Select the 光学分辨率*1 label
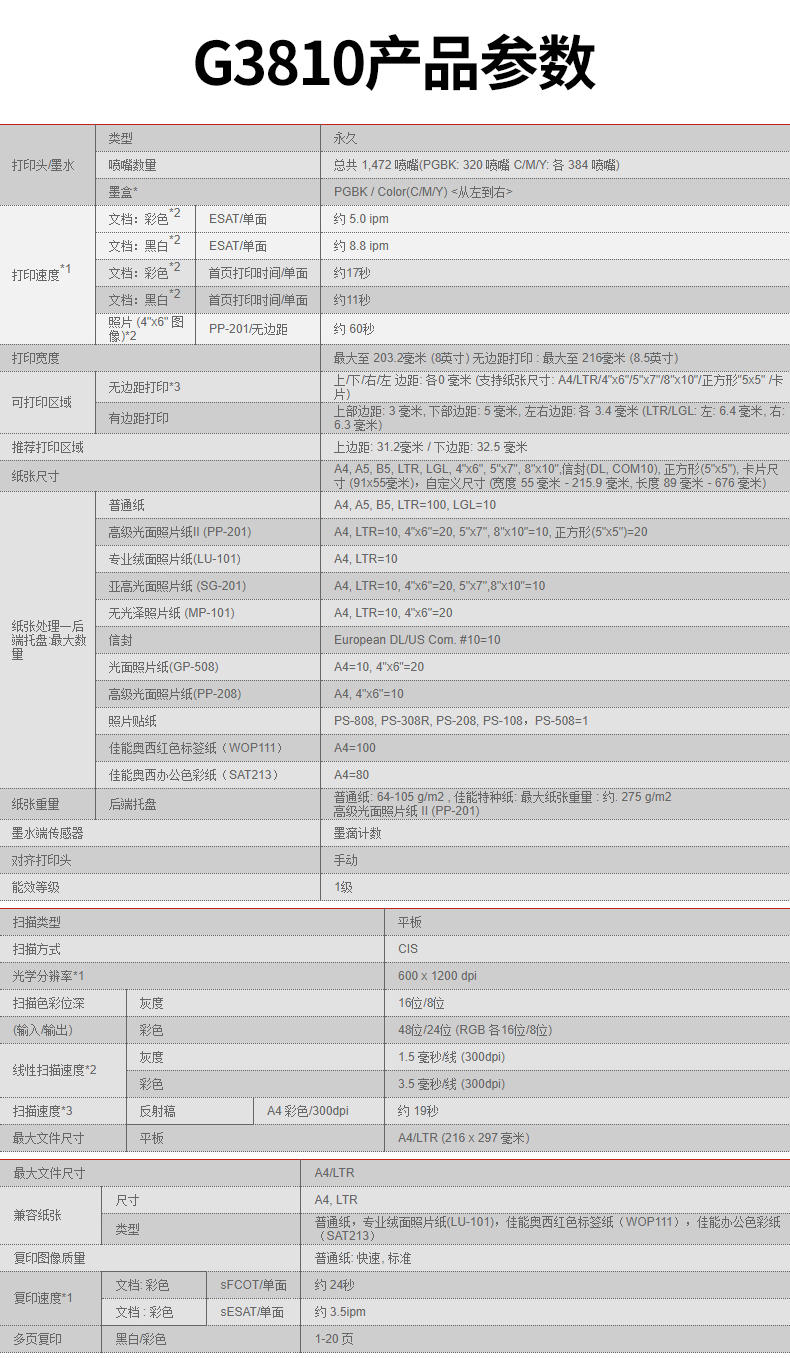Image resolution: width=790 pixels, height=1358 pixels. tap(48, 976)
